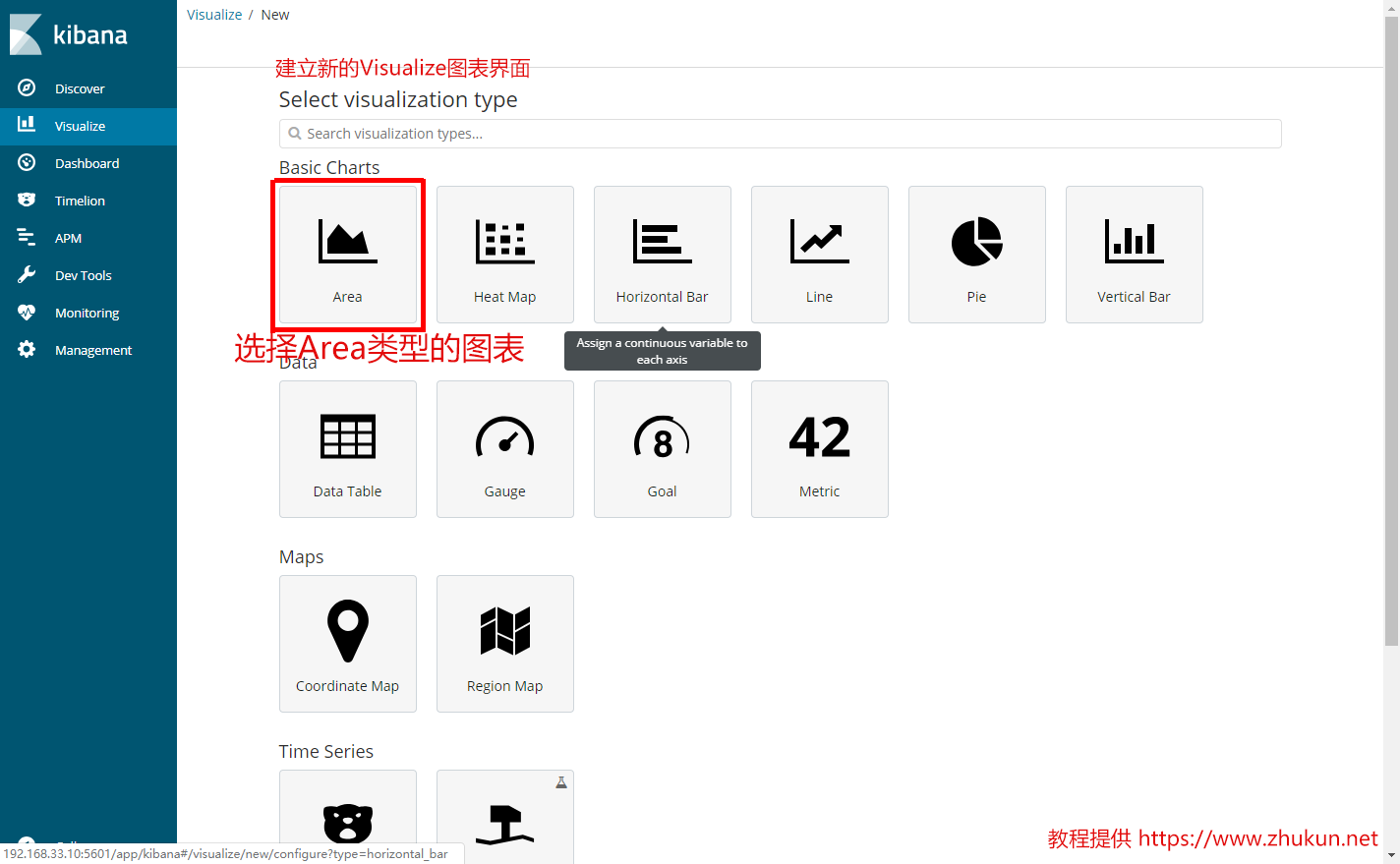This screenshot has width=1400, height=864.
Task: Go to Dashboard in sidebar
Action: (88, 163)
